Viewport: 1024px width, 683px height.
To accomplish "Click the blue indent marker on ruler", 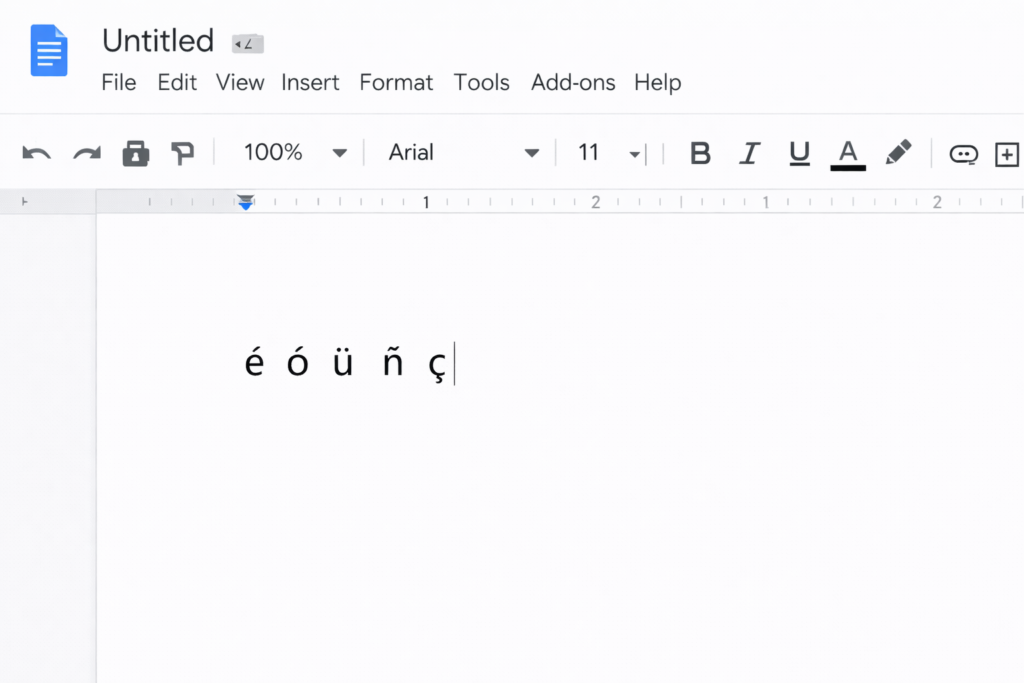I will coord(246,203).
